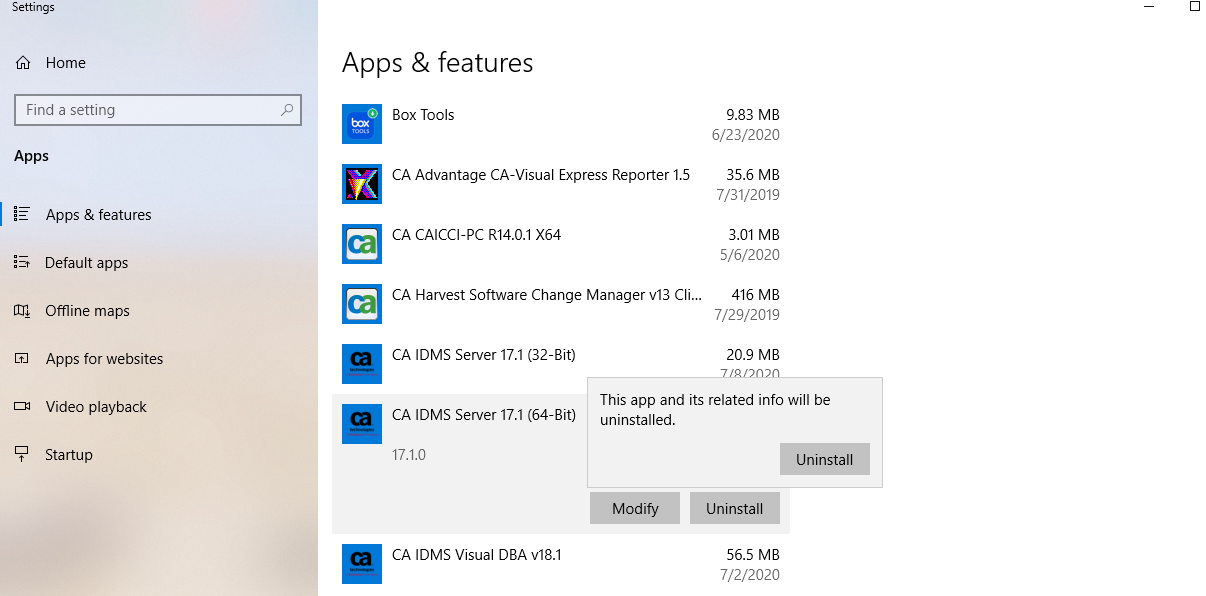Click the CA-Visual Express Reporter icon
1206x596 pixels.
click(361, 184)
